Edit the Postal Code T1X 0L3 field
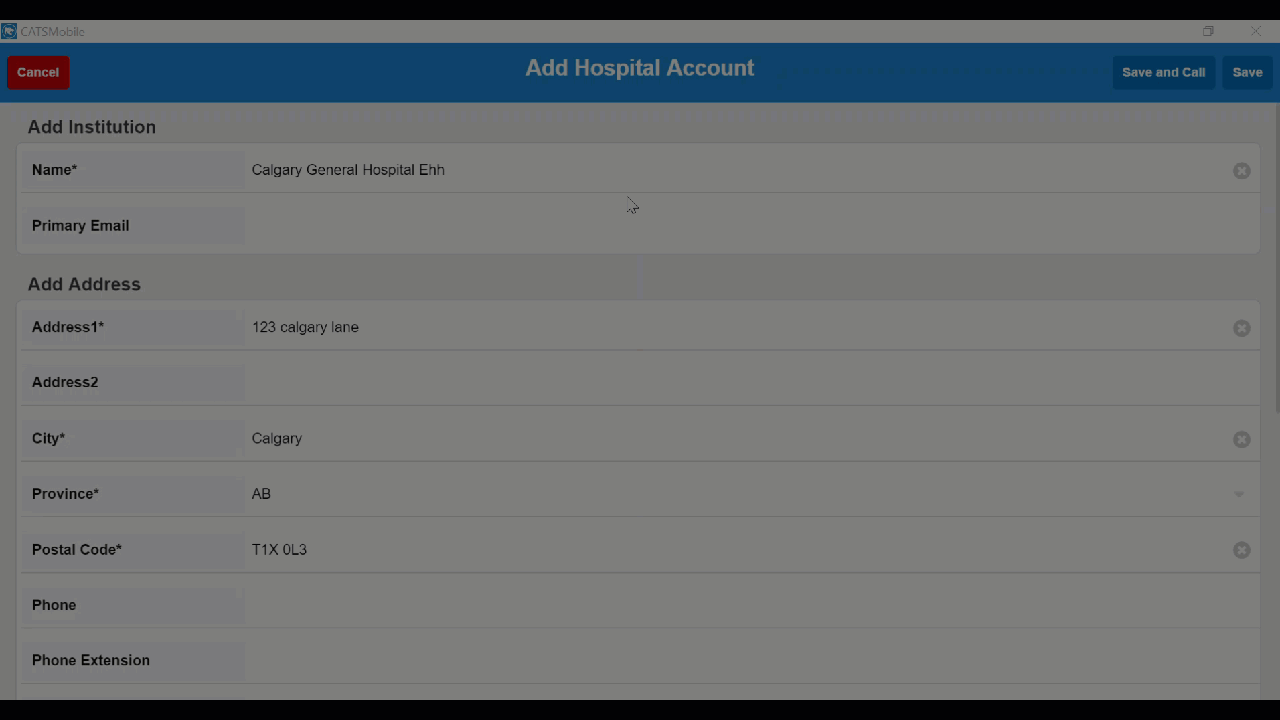 [x=739, y=549]
